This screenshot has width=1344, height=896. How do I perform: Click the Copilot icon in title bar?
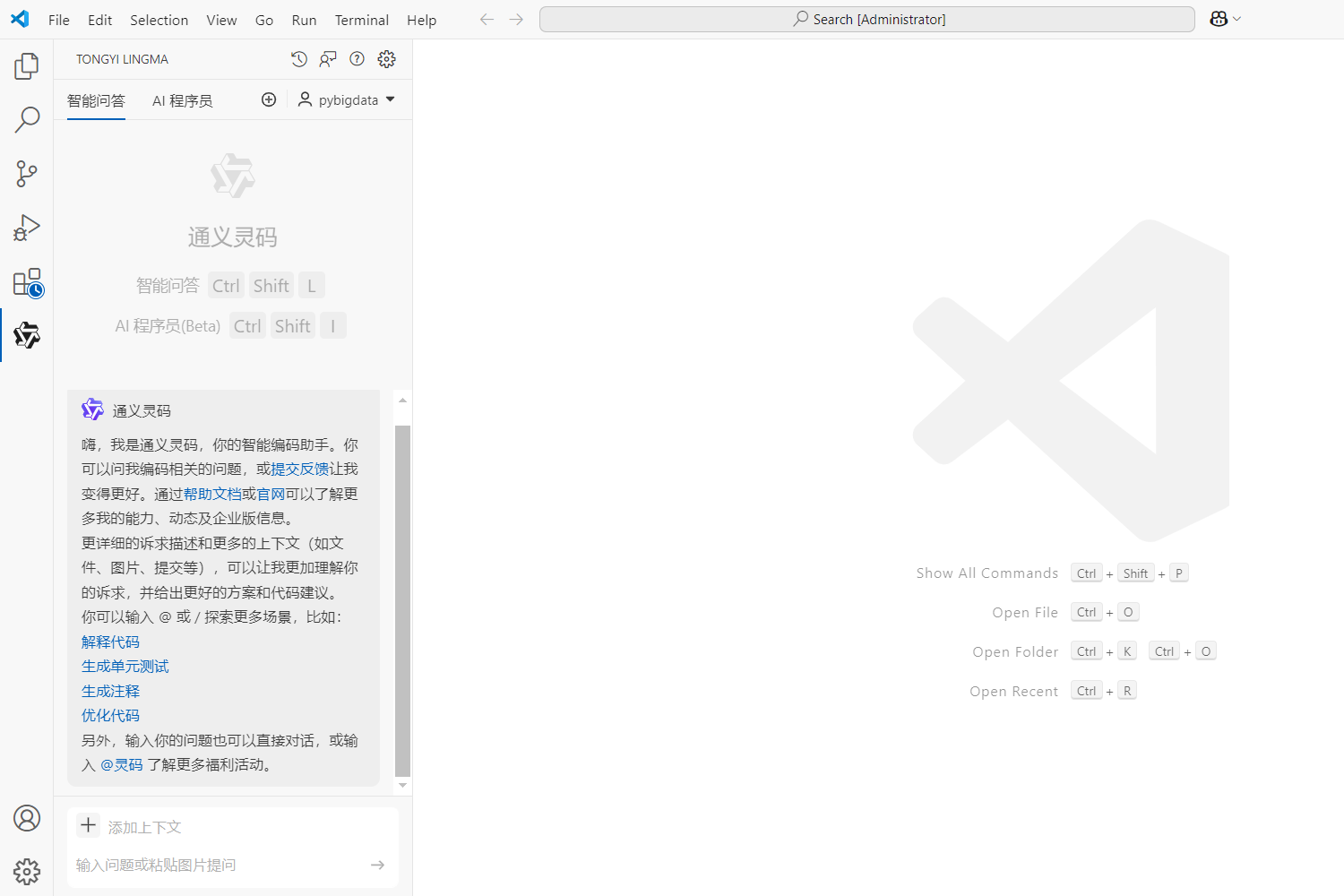coord(1219,19)
